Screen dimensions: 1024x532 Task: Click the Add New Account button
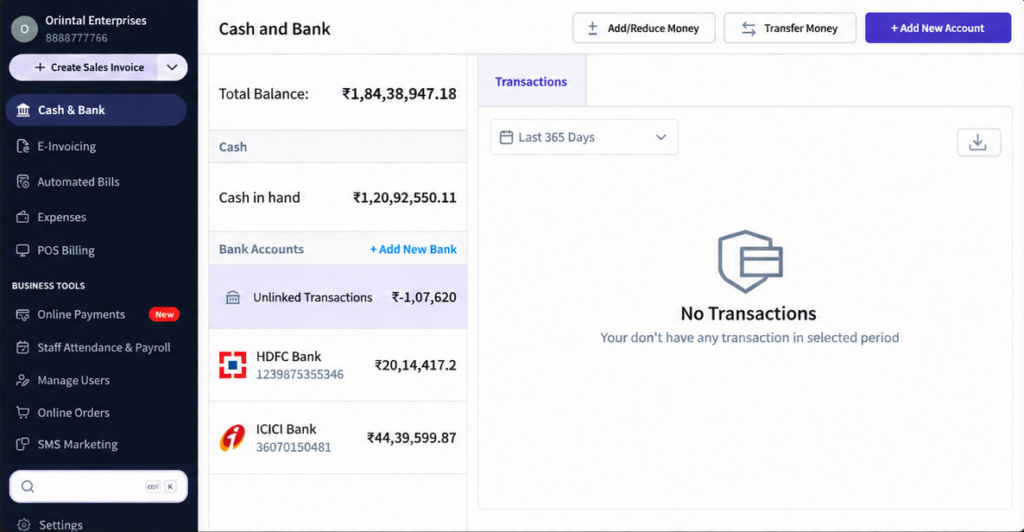point(938,28)
